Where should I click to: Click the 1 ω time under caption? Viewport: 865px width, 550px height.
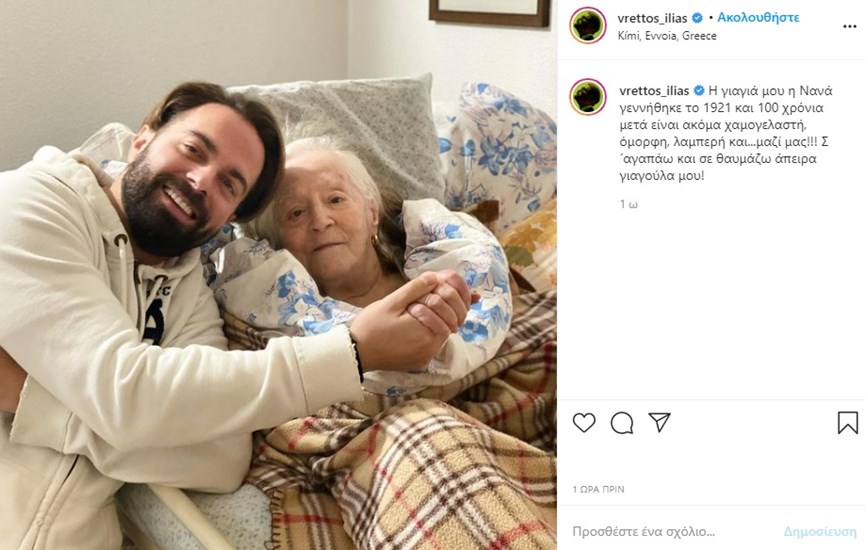coord(628,204)
